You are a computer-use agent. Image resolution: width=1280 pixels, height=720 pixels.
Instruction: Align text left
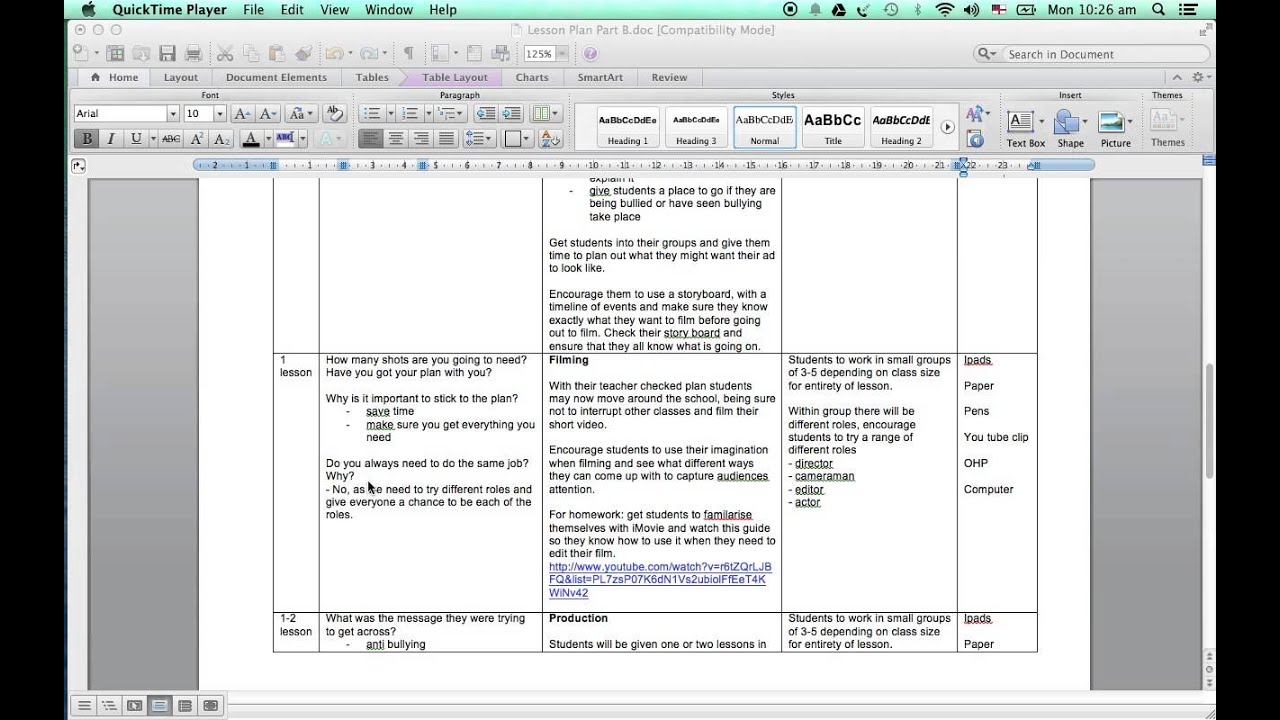coord(370,139)
